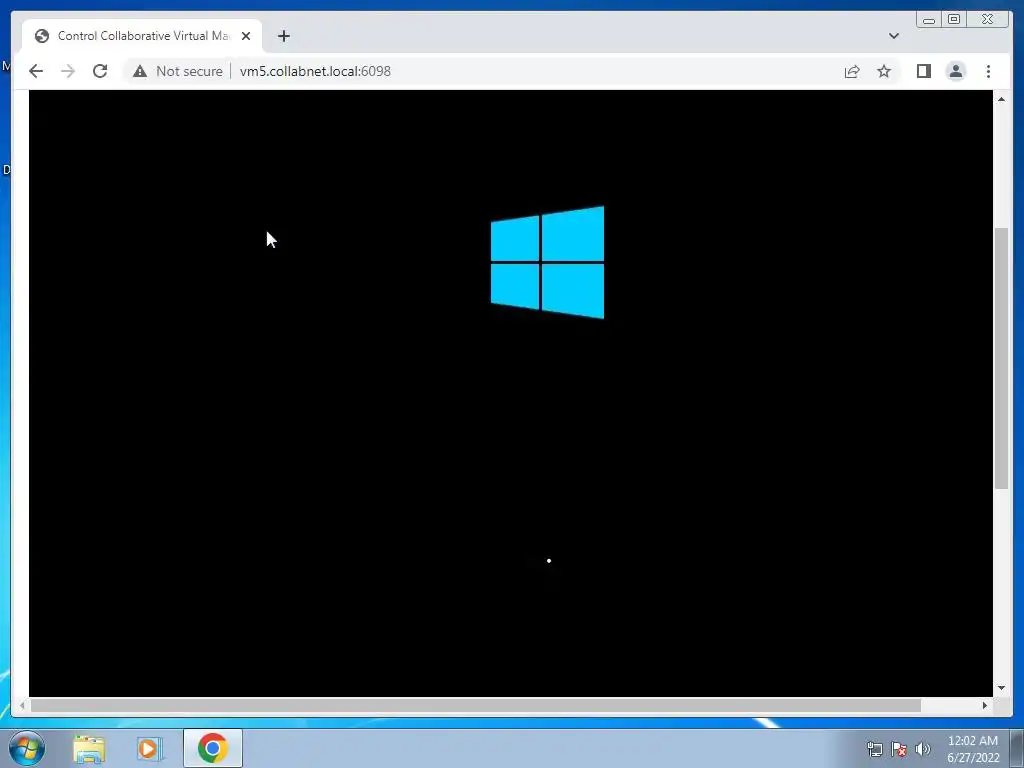The image size is (1024, 768).
Task: Go back using the browser back arrow
Action: [36, 71]
